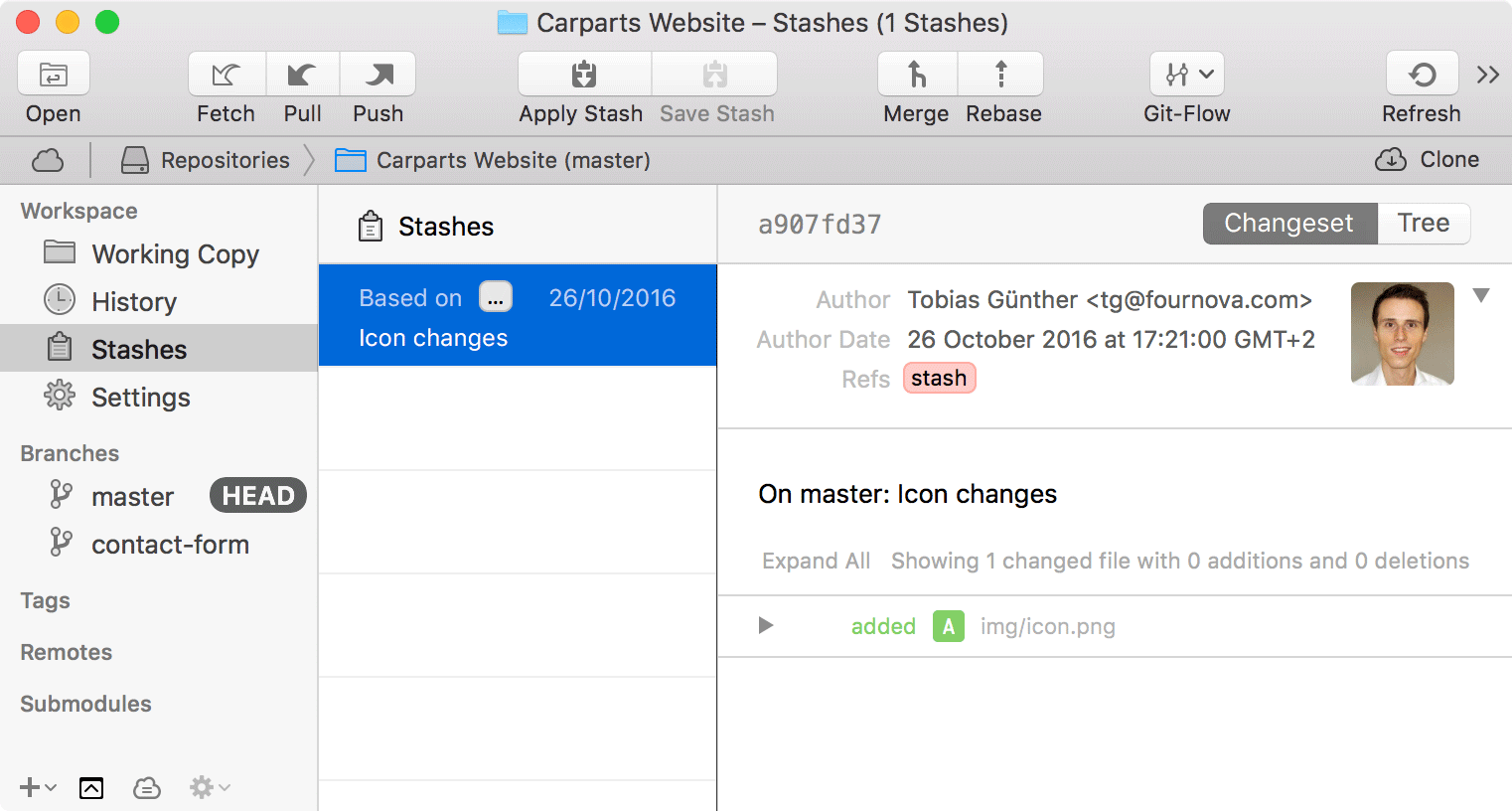Reveal more toolbar actions with the chevron
This screenshot has height=811, width=1512.
click(x=1487, y=74)
